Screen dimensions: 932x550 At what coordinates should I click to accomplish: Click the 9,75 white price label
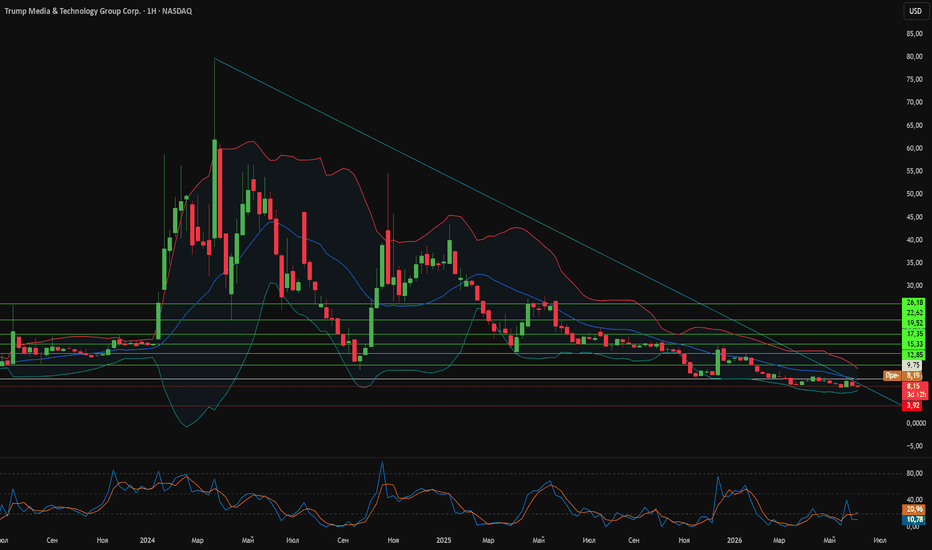pyautogui.click(x=912, y=365)
